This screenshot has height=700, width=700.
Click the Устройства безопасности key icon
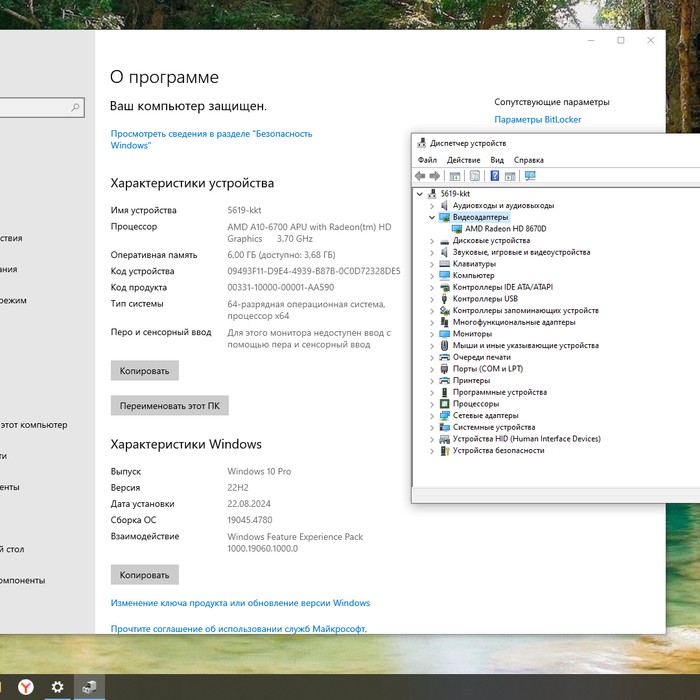(444, 450)
